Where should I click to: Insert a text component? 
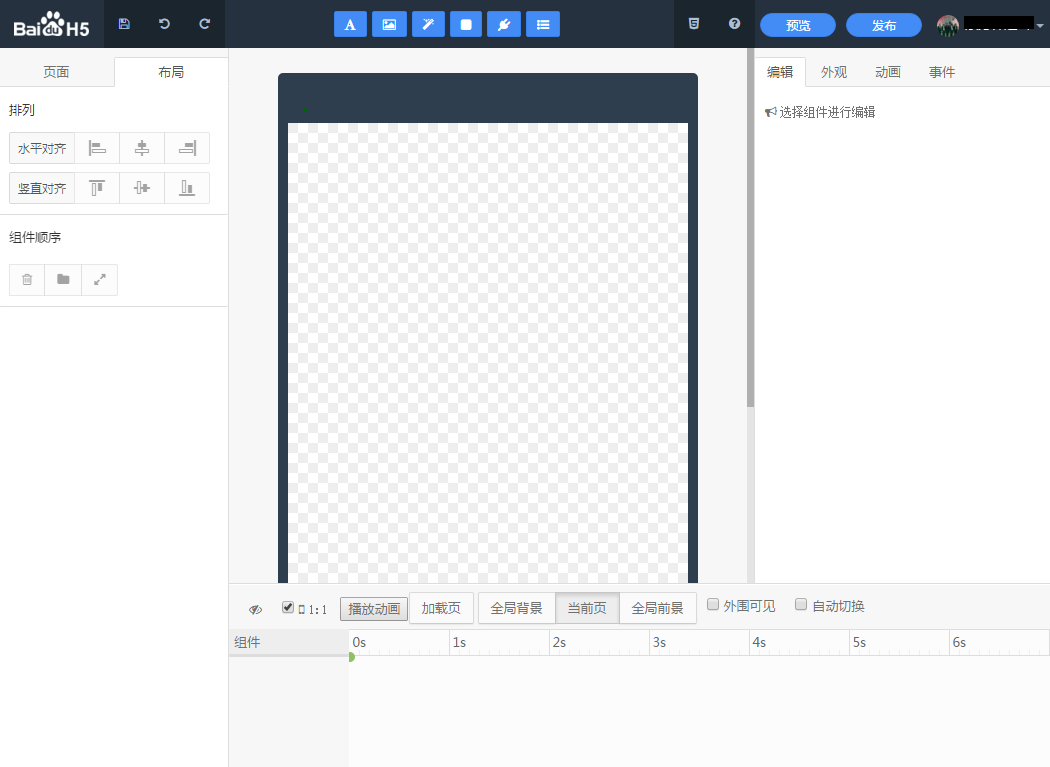tap(350, 24)
